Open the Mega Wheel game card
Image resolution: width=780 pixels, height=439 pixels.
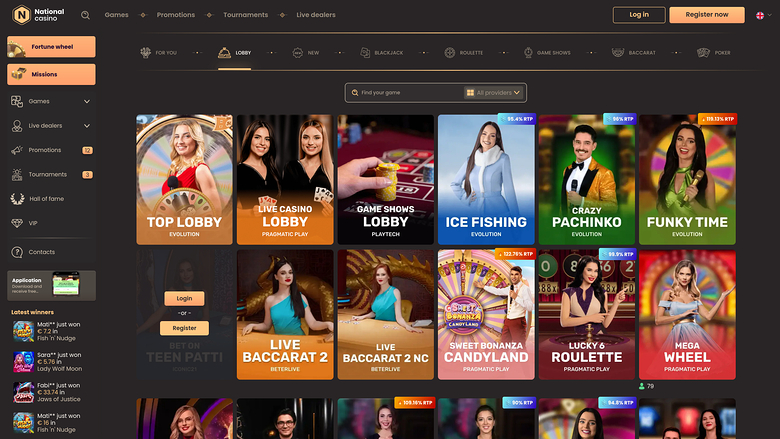point(687,315)
